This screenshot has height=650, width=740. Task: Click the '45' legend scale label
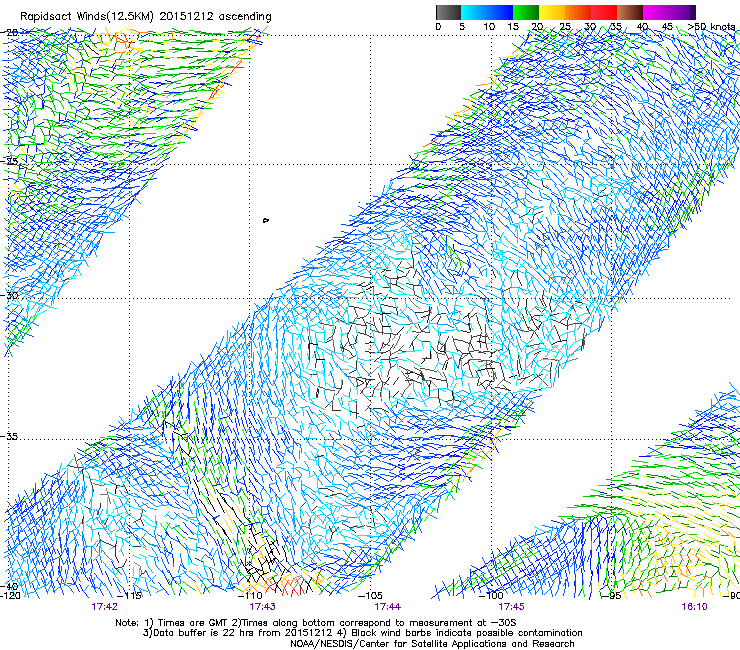tap(667, 27)
